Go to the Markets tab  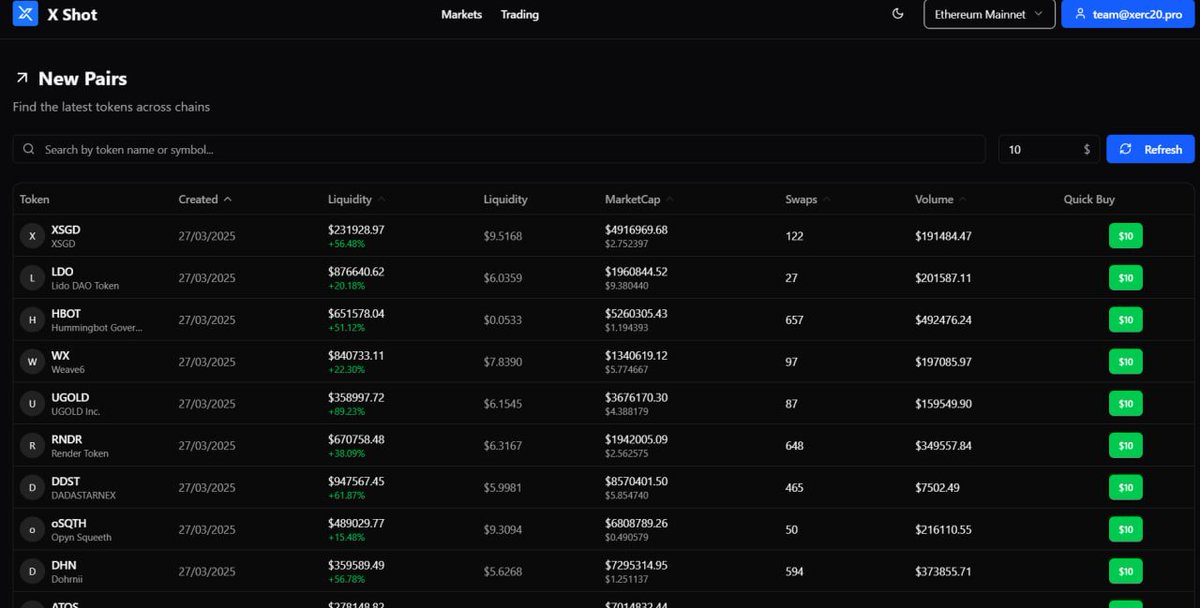(462, 14)
